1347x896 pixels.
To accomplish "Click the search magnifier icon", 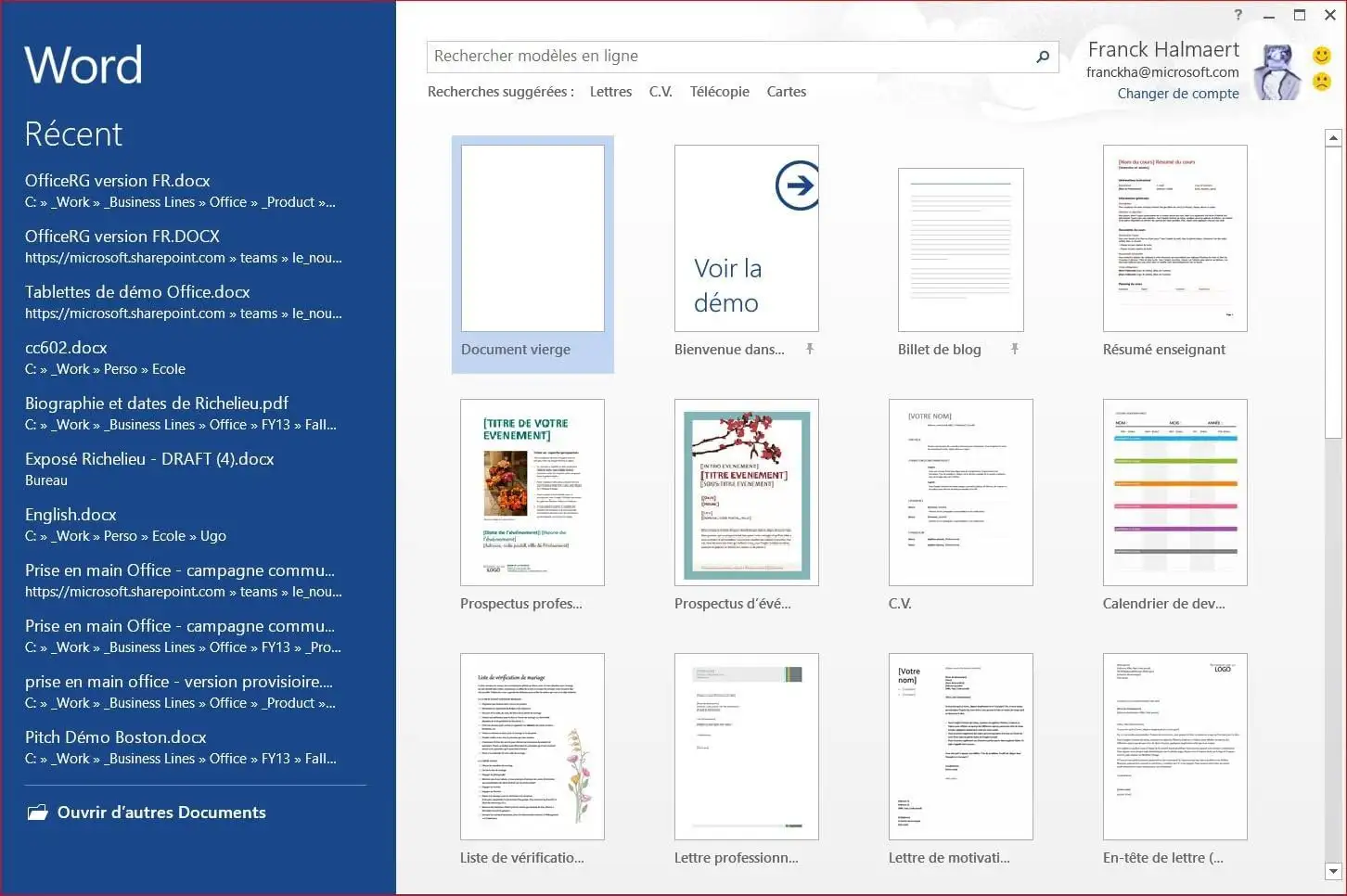I will 1042,57.
